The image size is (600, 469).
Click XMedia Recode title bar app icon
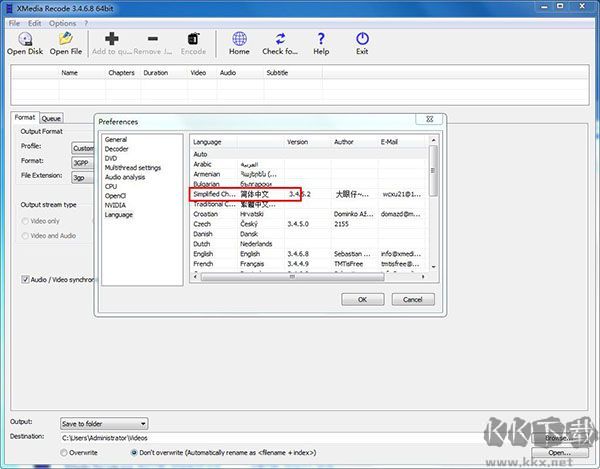9,8
